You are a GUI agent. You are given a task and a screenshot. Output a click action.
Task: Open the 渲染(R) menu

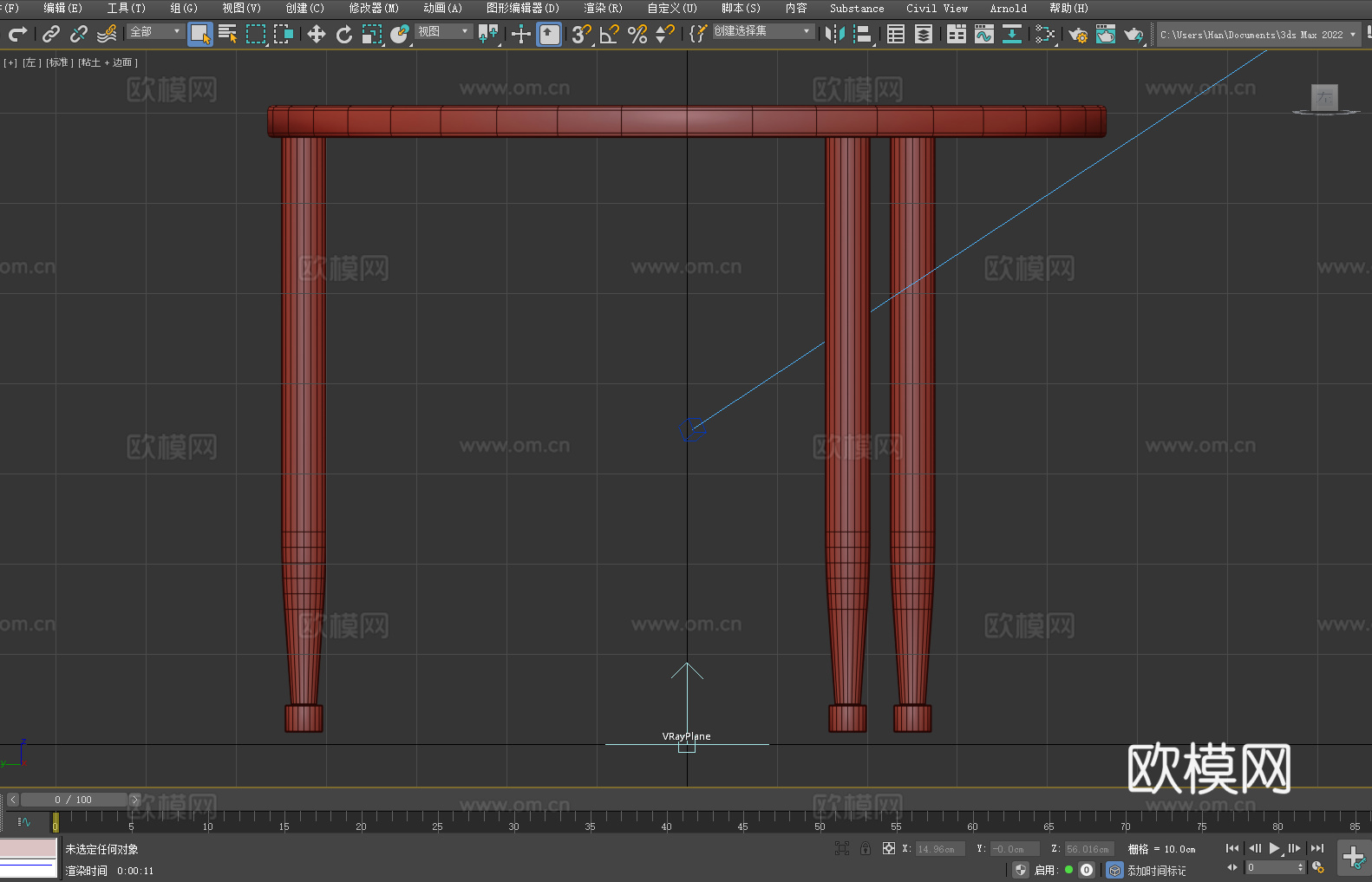[x=603, y=8]
